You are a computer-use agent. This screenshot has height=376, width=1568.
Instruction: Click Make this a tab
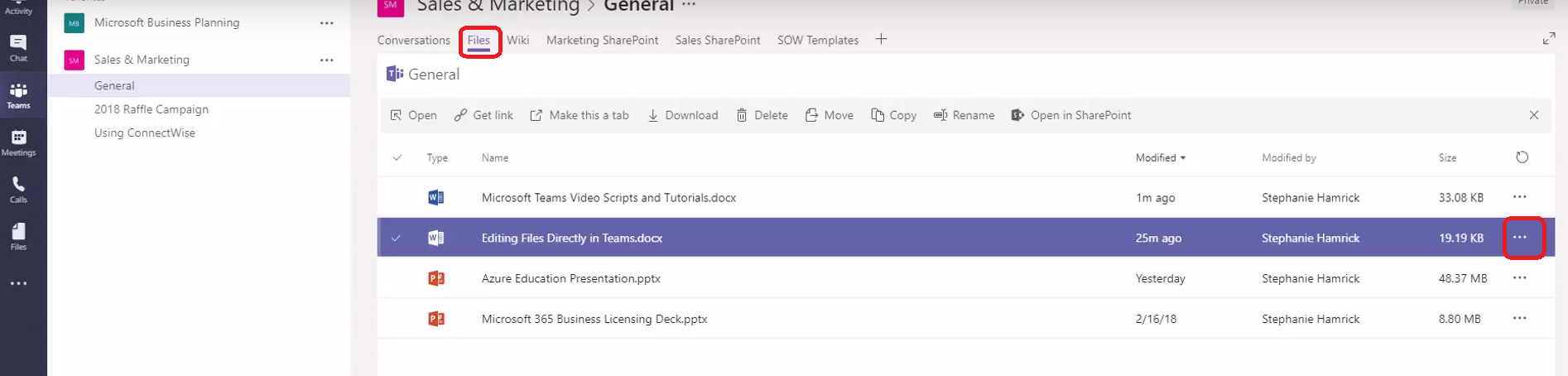[x=580, y=115]
